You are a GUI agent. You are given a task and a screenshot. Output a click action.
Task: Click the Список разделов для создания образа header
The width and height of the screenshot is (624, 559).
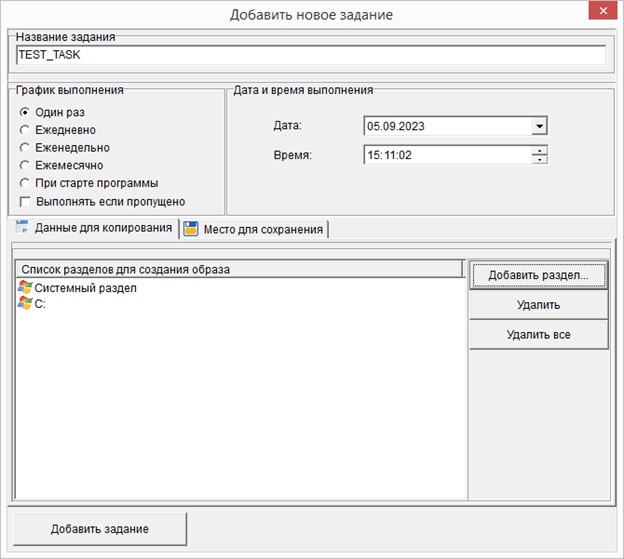pyautogui.click(x=240, y=269)
